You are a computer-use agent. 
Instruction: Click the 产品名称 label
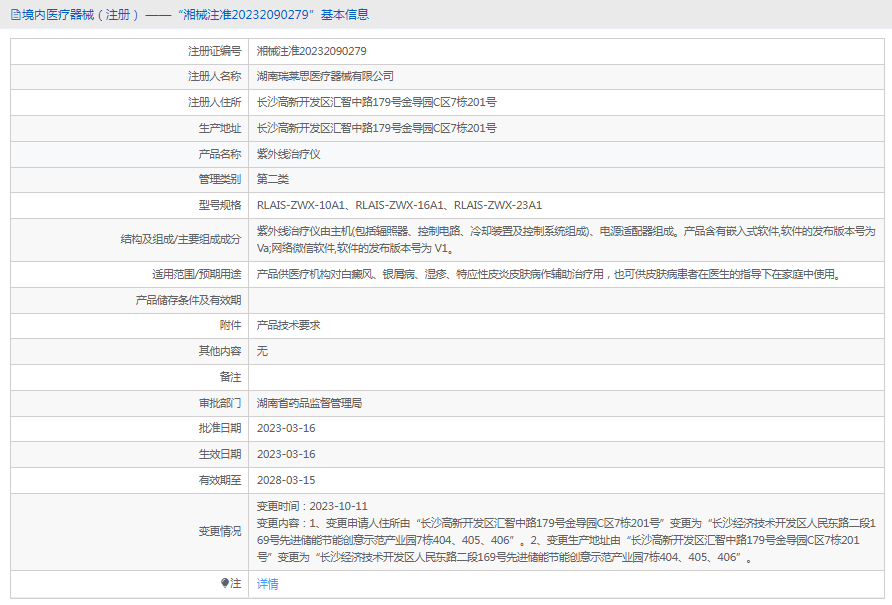click(x=220, y=154)
